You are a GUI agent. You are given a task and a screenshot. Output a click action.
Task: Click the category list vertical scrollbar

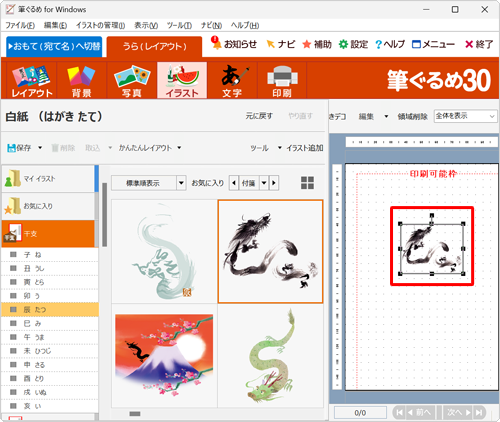[x=104, y=215]
